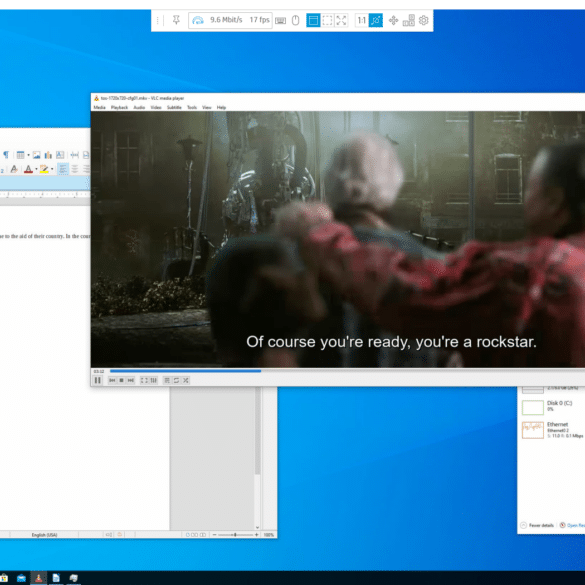Show VLC extended settings (equalizer) icon

[x=153, y=380]
